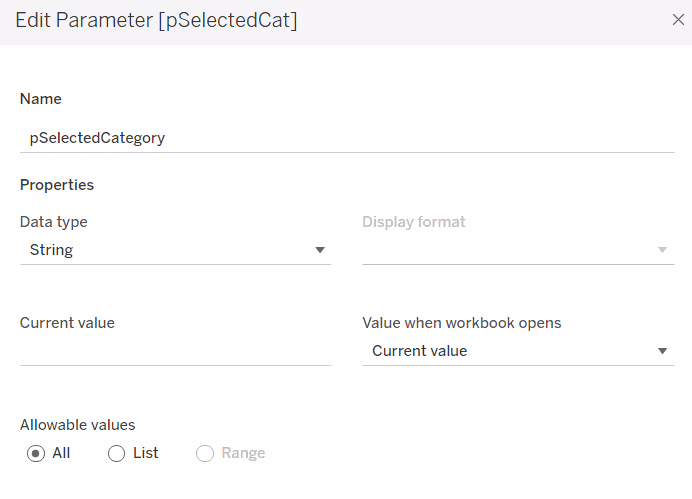
Task: Expand the Value when workbook opens dropdown
Action: click(x=517, y=351)
